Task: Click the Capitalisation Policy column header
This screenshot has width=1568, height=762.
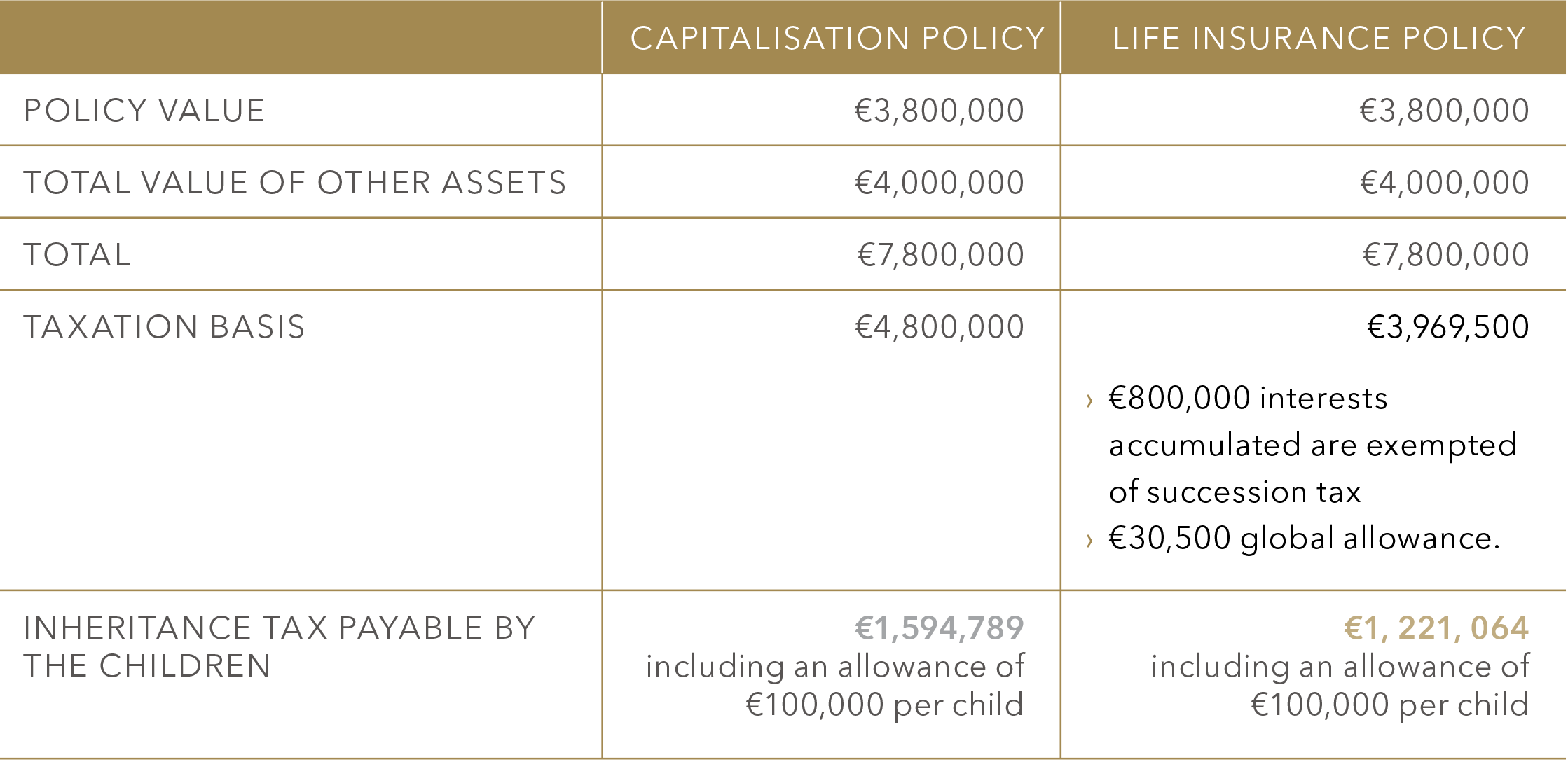Action: click(x=837, y=38)
